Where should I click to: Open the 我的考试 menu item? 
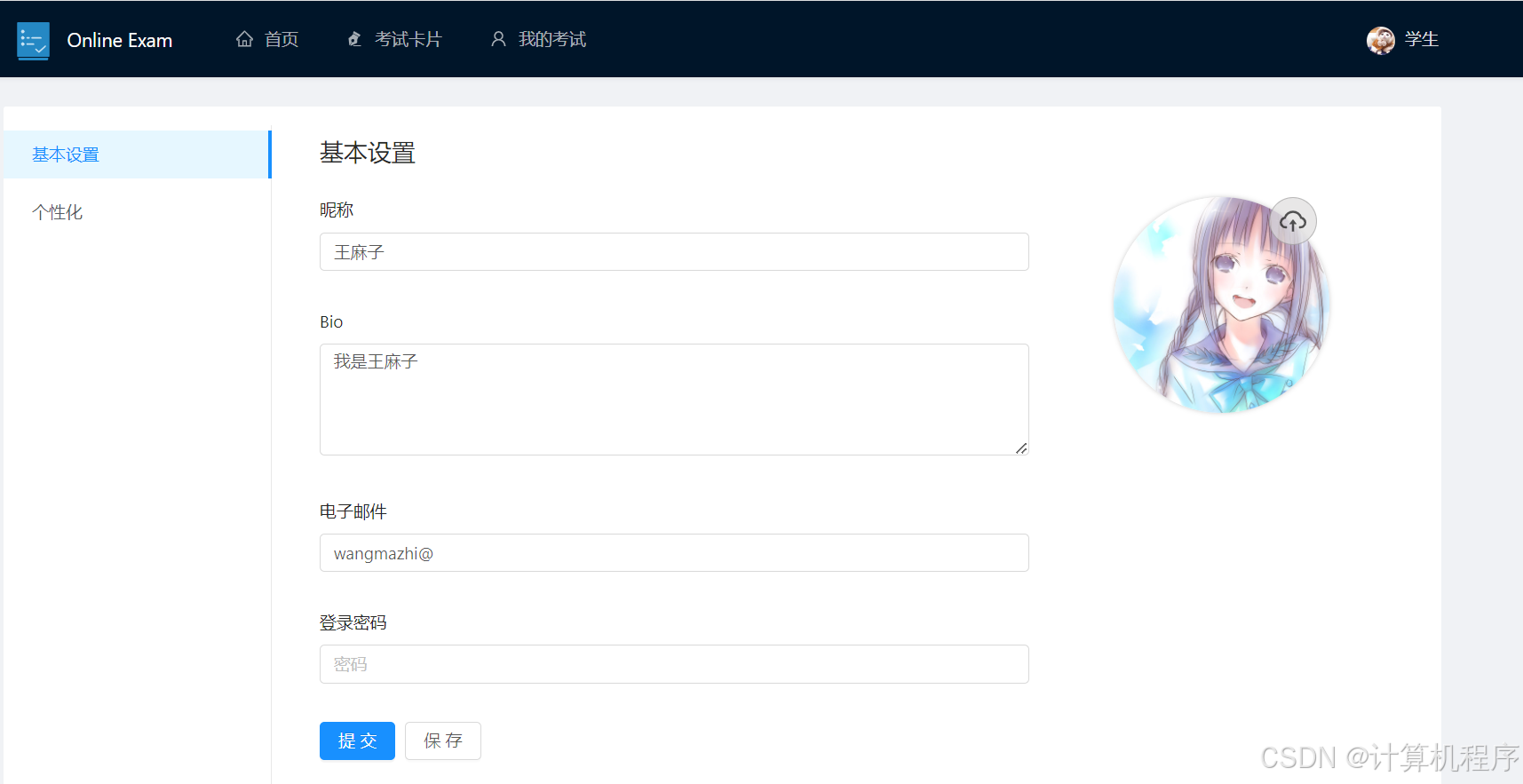(538, 39)
